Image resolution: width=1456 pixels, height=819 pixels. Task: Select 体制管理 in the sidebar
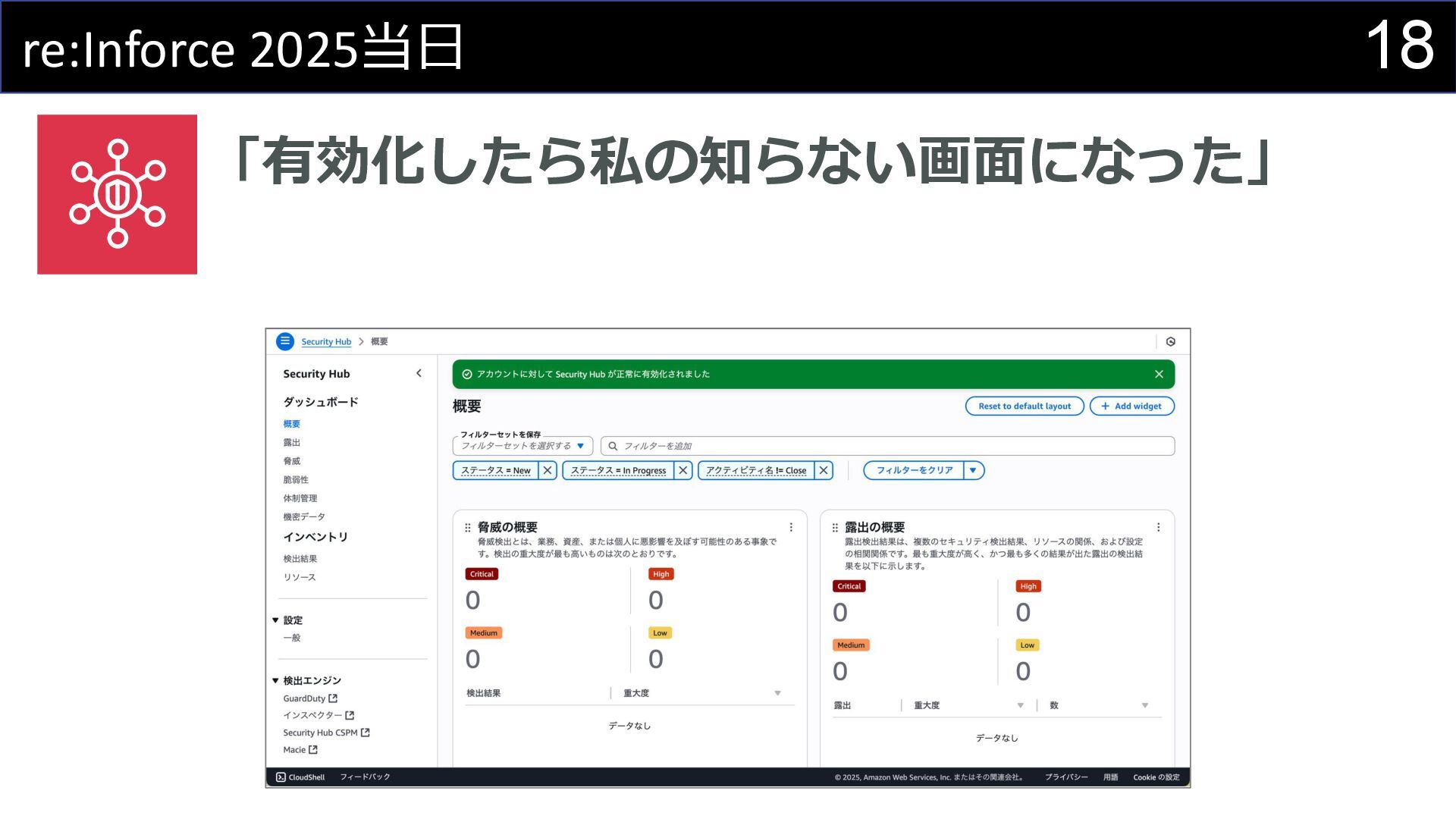(300, 498)
